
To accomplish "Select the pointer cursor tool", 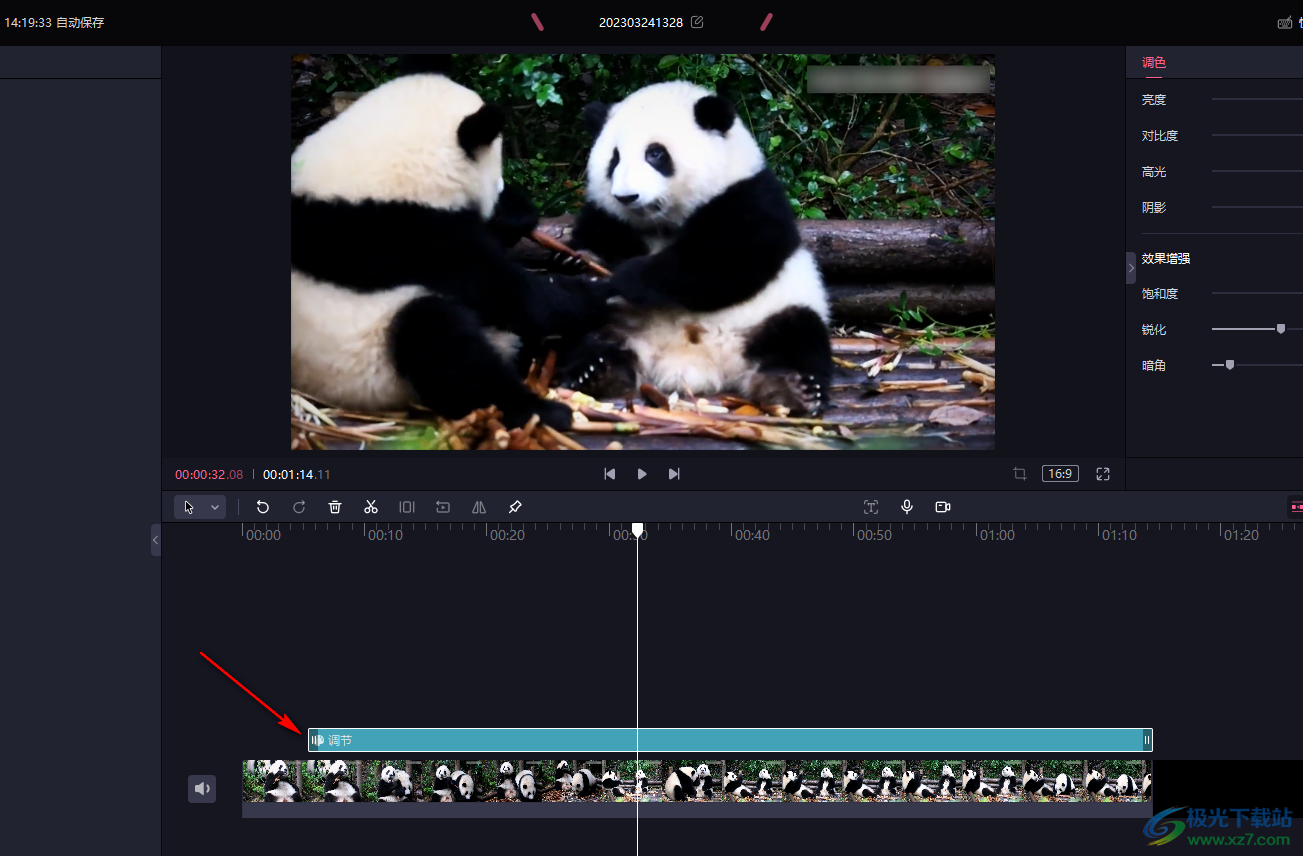I will pos(189,507).
